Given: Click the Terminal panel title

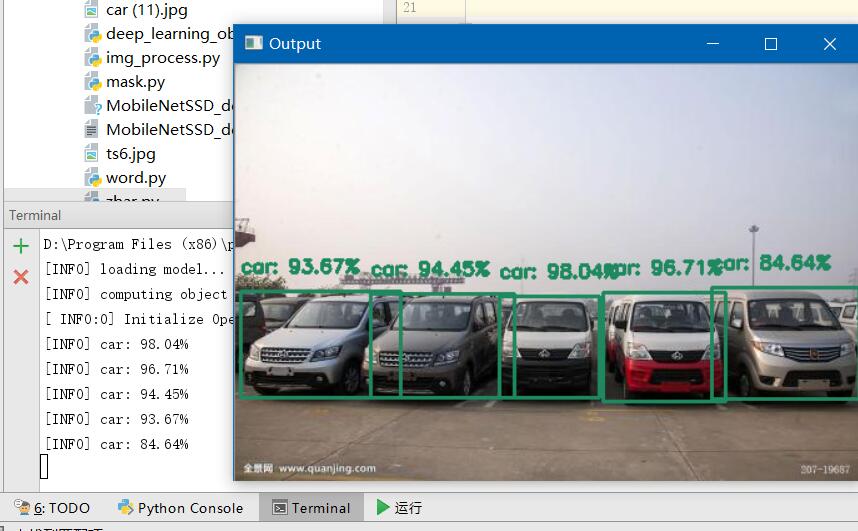Looking at the screenshot, I should (x=35, y=215).
